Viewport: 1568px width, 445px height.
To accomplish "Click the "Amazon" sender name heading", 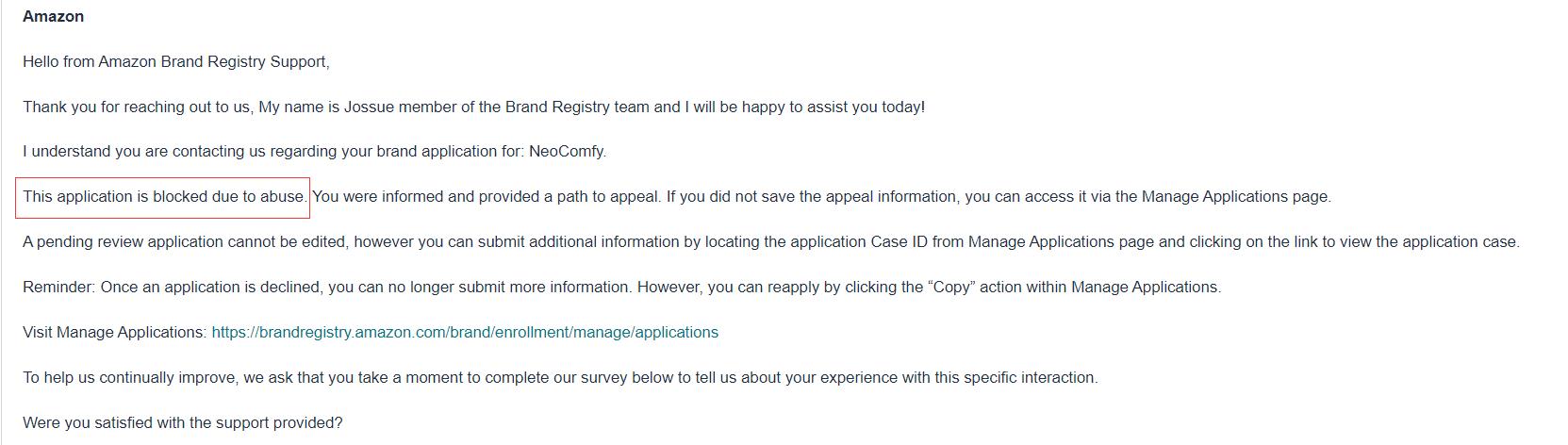I will pyautogui.click(x=53, y=17).
